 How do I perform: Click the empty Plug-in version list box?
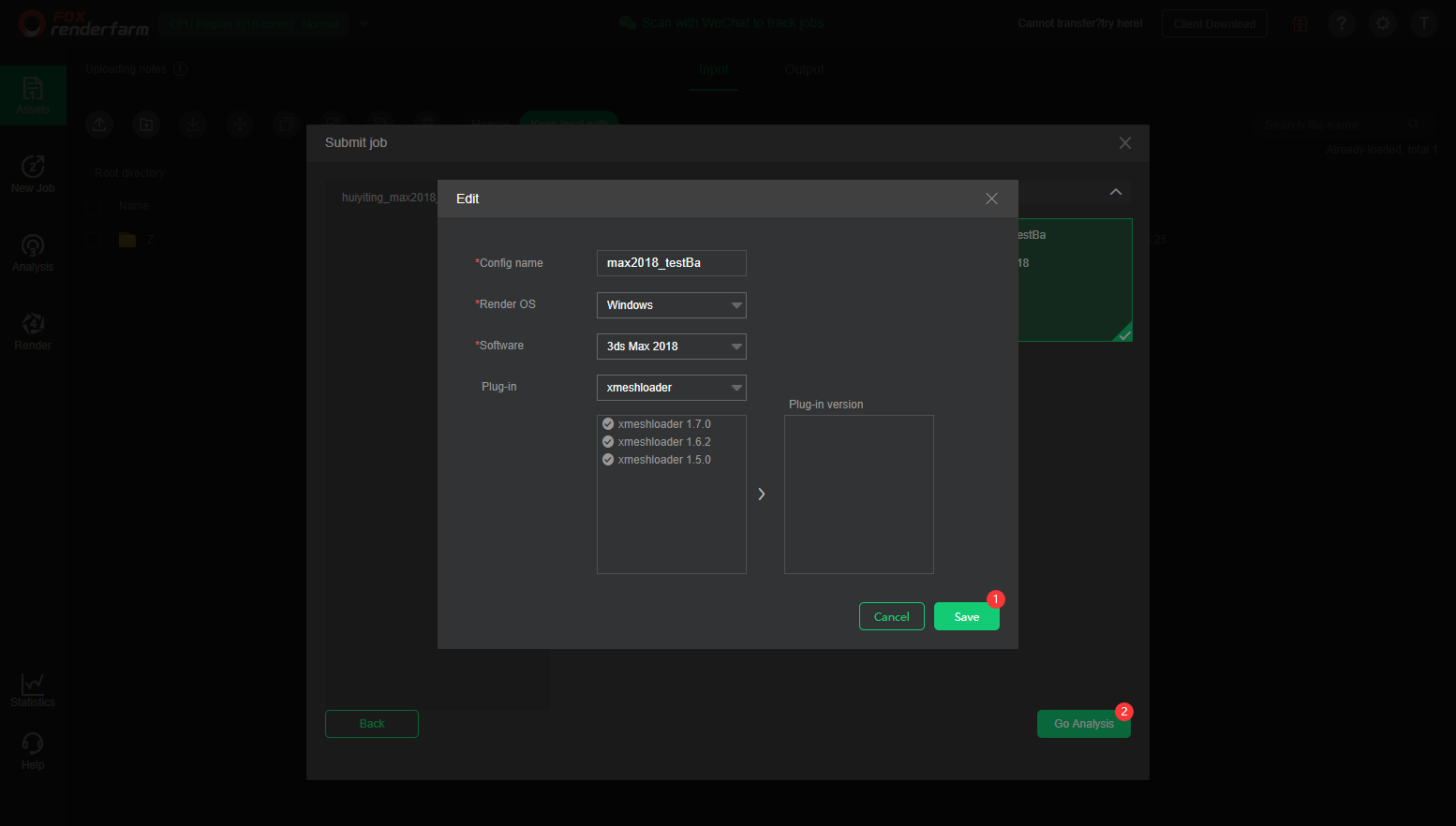pyautogui.click(x=859, y=494)
